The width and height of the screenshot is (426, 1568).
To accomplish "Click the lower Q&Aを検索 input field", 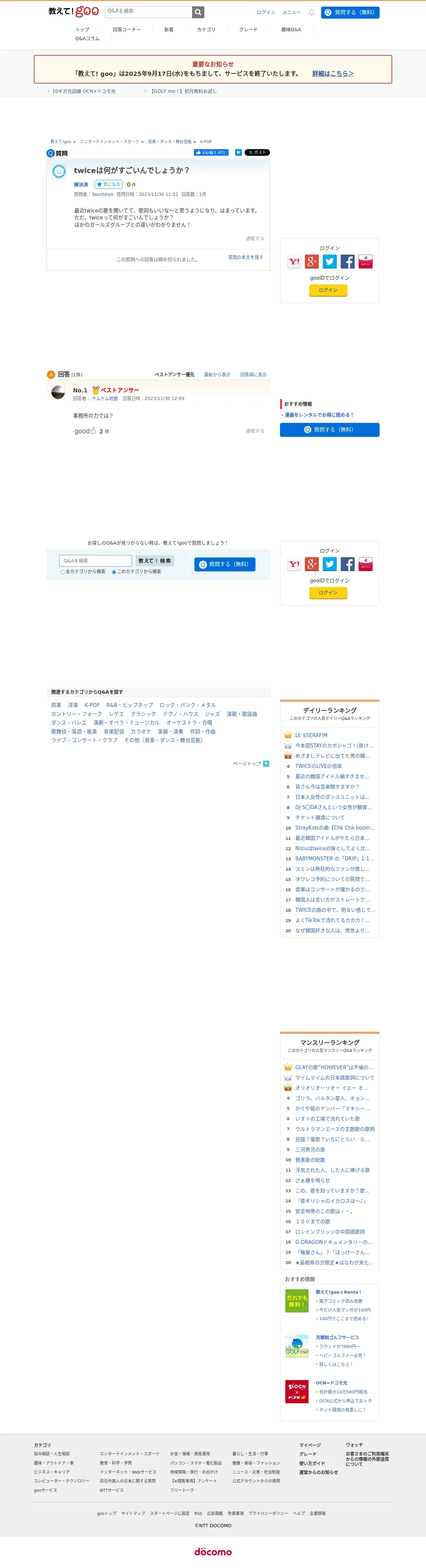I will [96, 560].
